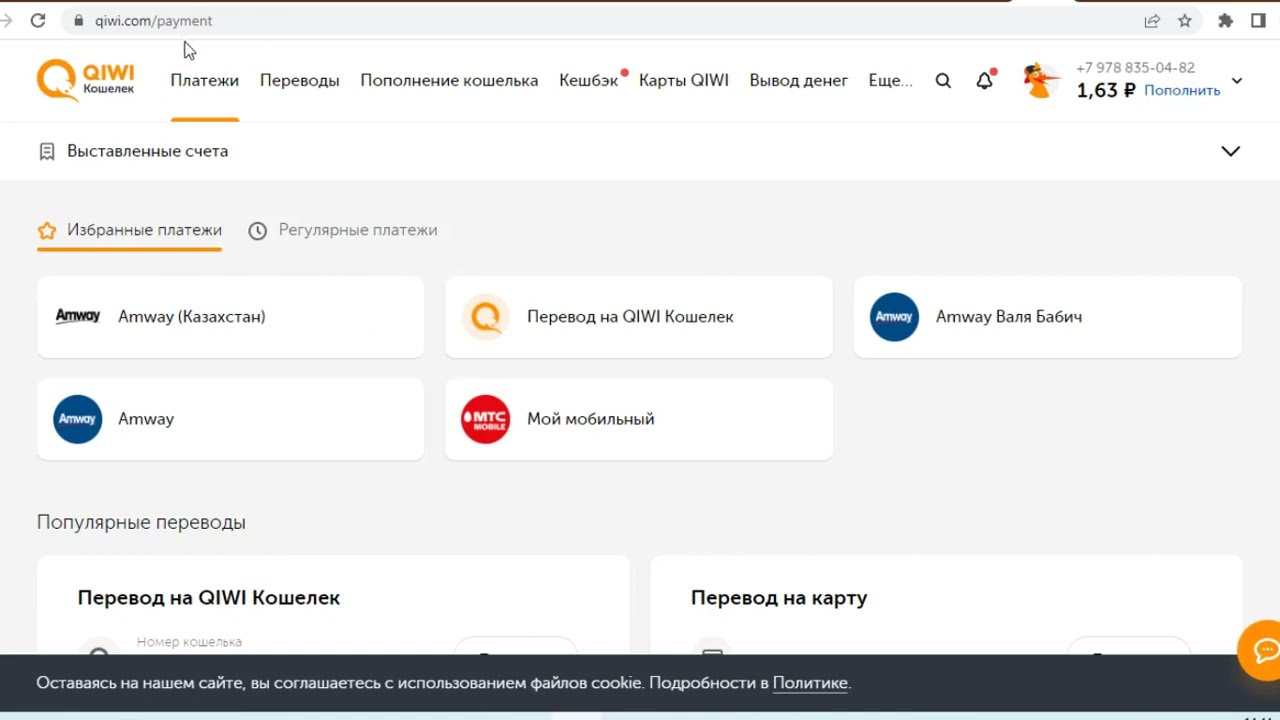Screen dimensions: 1280x720
Task: Expand the Выставленные счета section chevron
Action: pos(1231,151)
